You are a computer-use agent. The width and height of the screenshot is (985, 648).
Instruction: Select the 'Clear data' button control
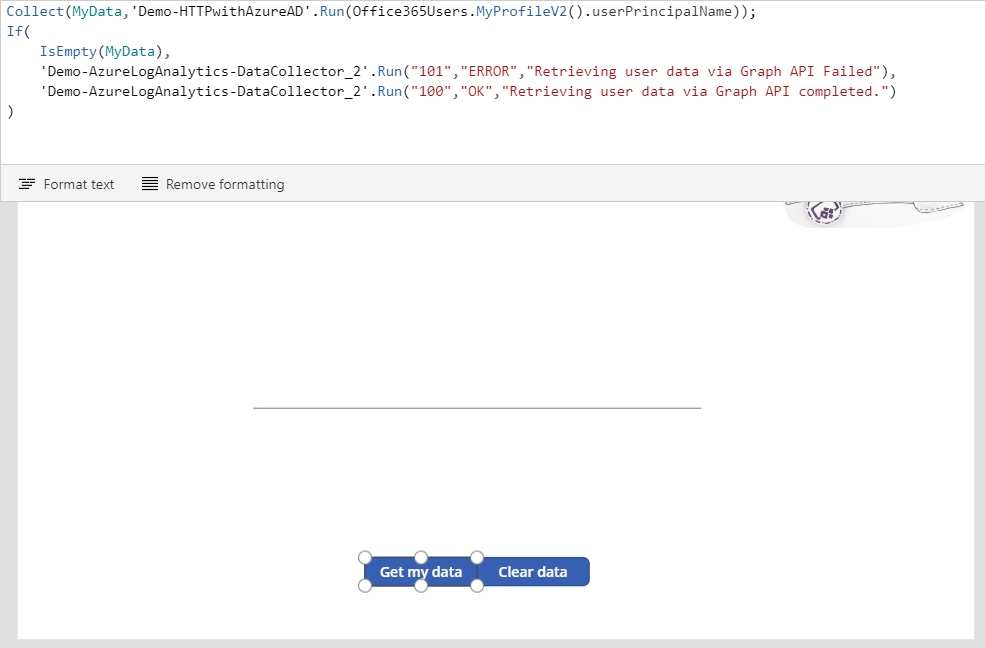click(x=533, y=571)
